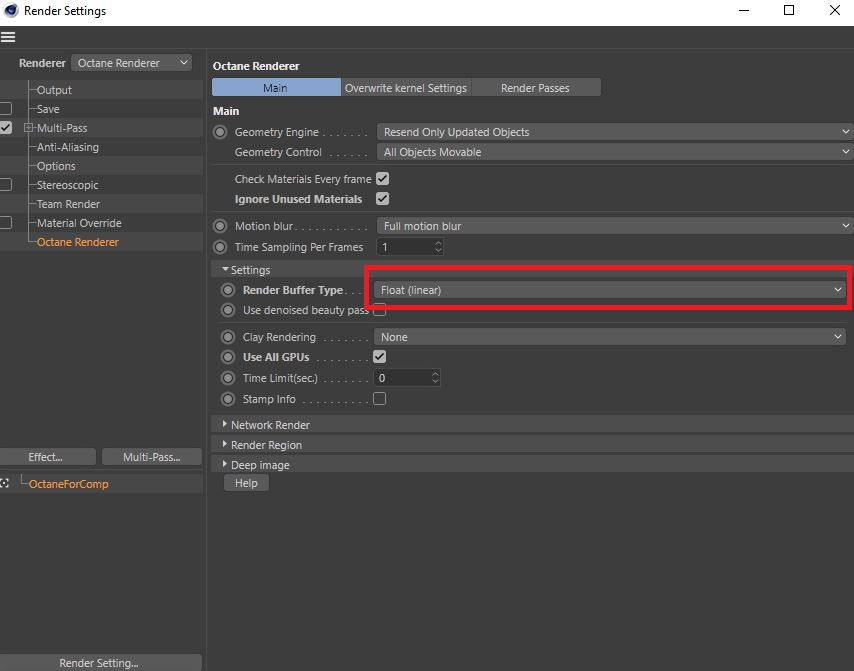The width and height of the screenshot is (854, 671).
Task: Switch to the Main tab
Action: (276, 88)
